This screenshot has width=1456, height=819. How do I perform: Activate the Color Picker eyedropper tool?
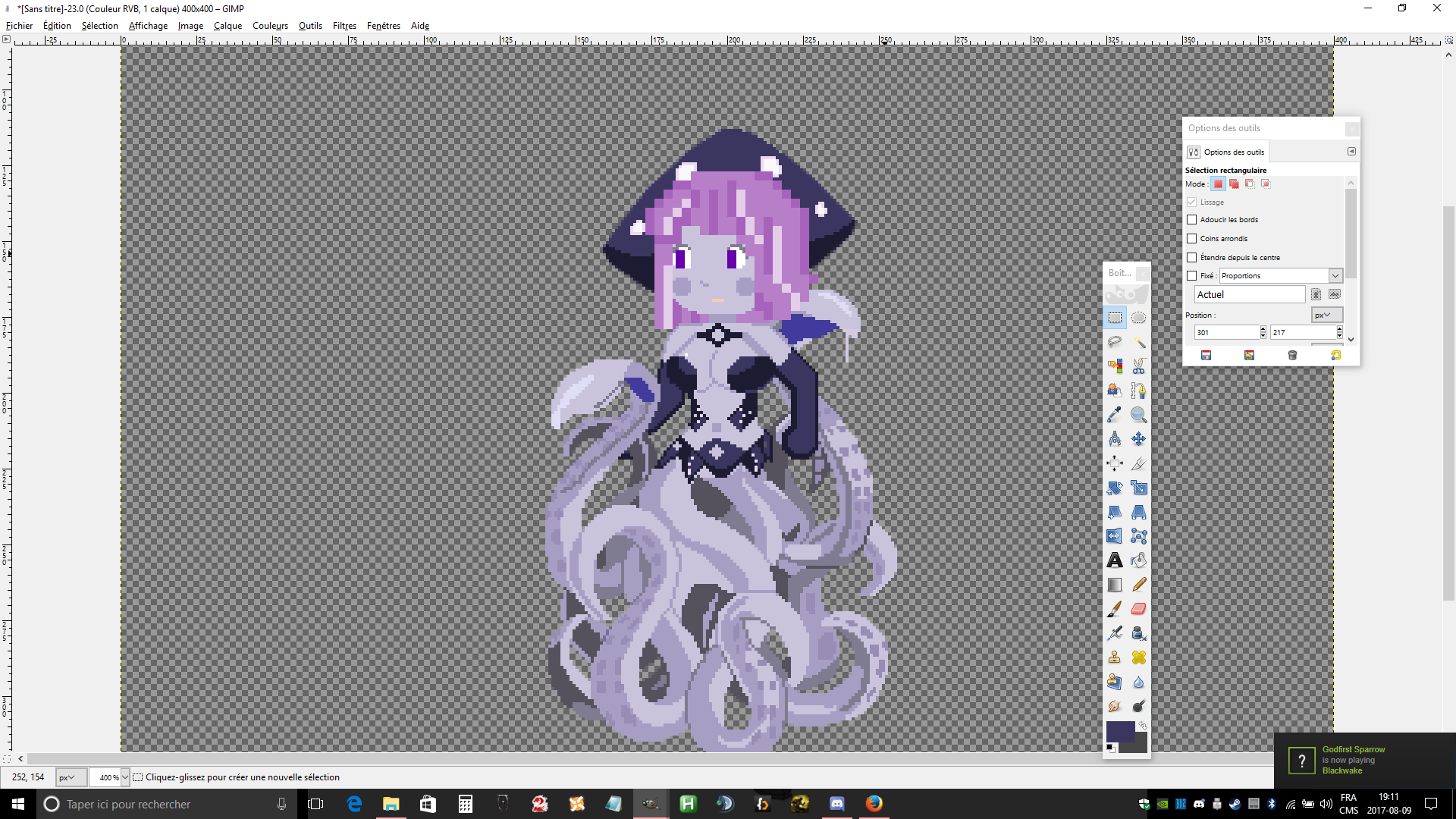click(x=1114, y=415)
